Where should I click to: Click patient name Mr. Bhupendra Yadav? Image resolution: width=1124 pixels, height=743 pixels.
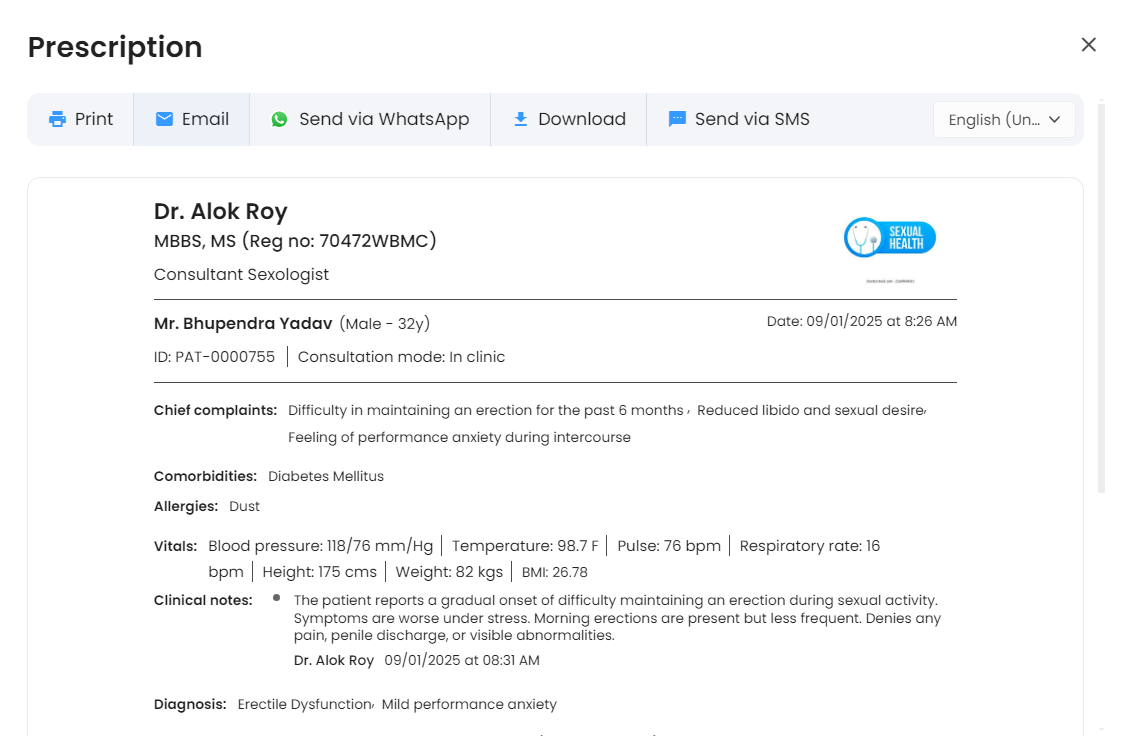coord(243,324)
